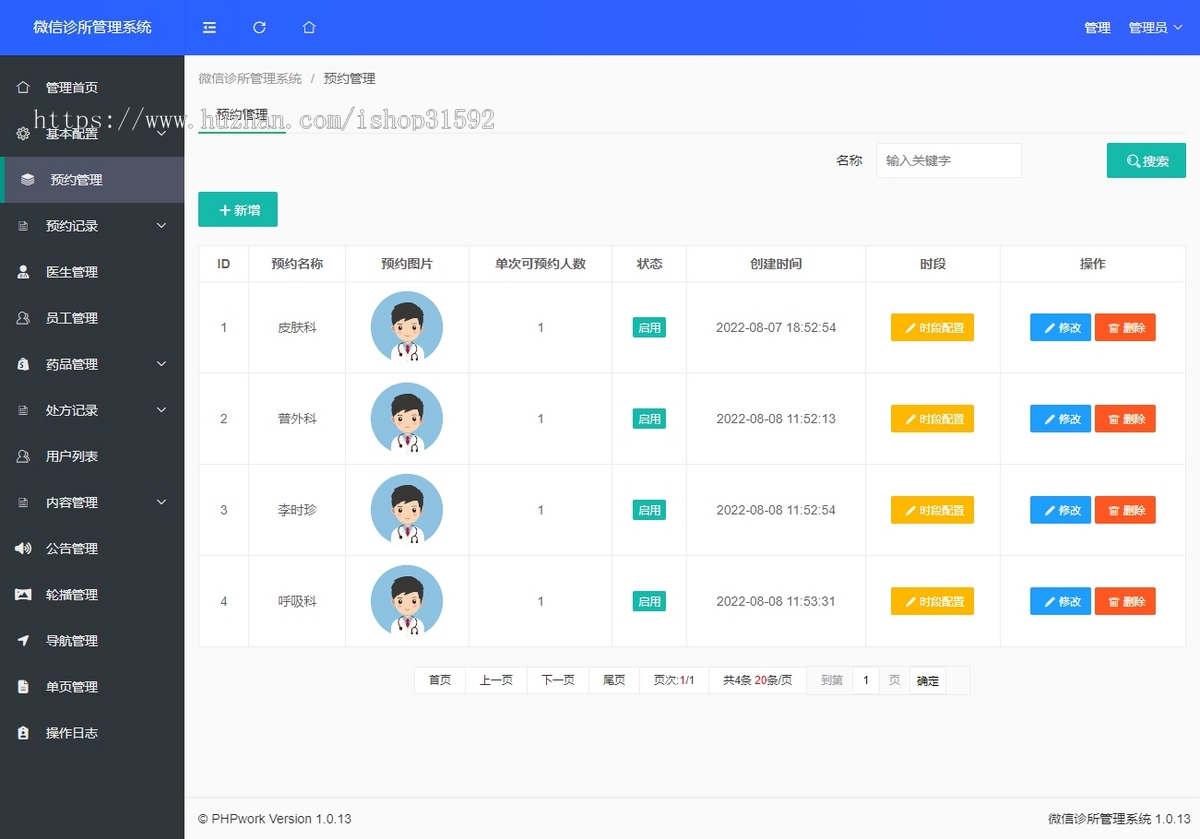Click the document icon beside 预约记录

pyautogui.click(x=24, y=226)
